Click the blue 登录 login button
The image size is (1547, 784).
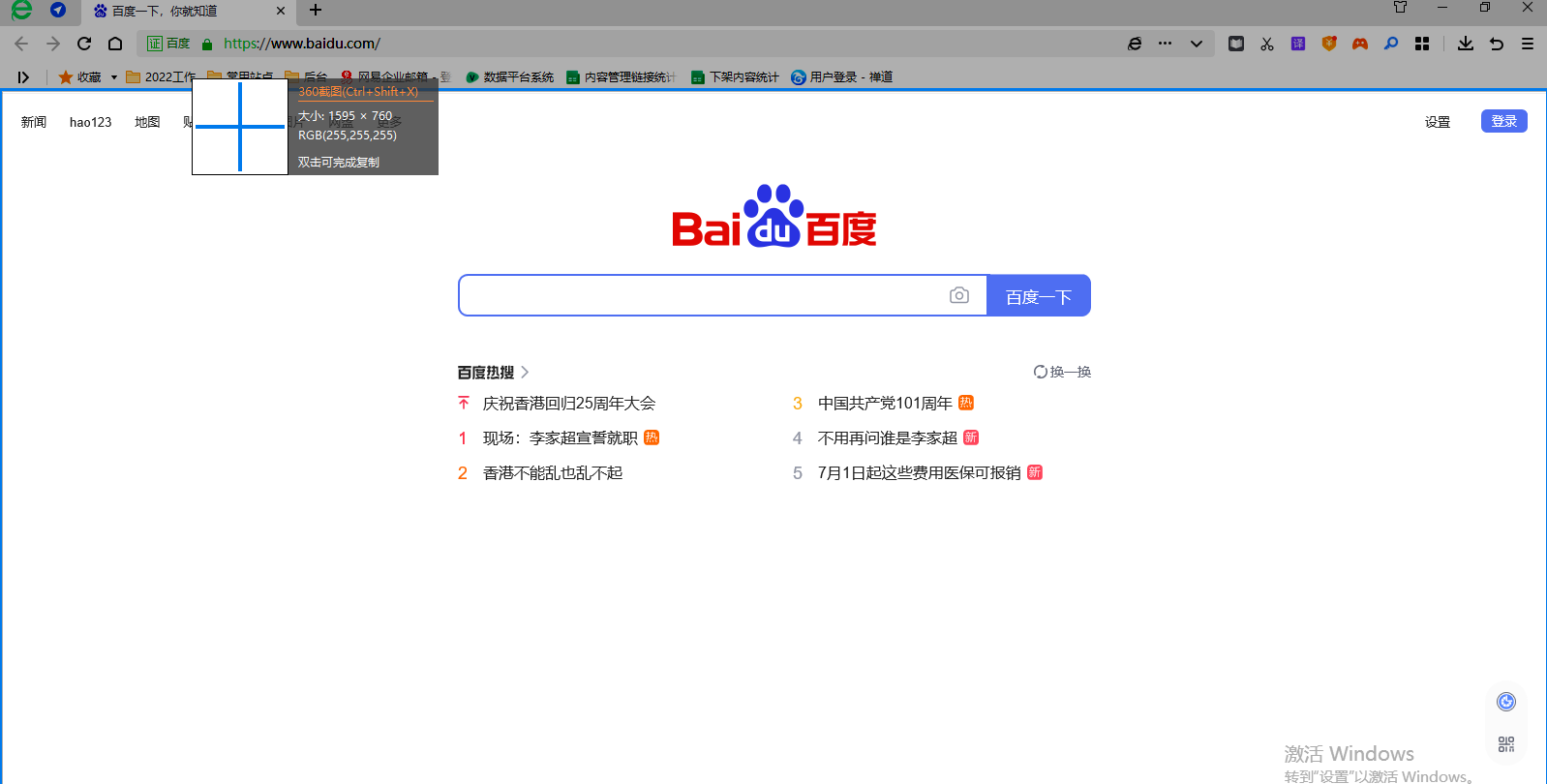(x=1504, y=121)
